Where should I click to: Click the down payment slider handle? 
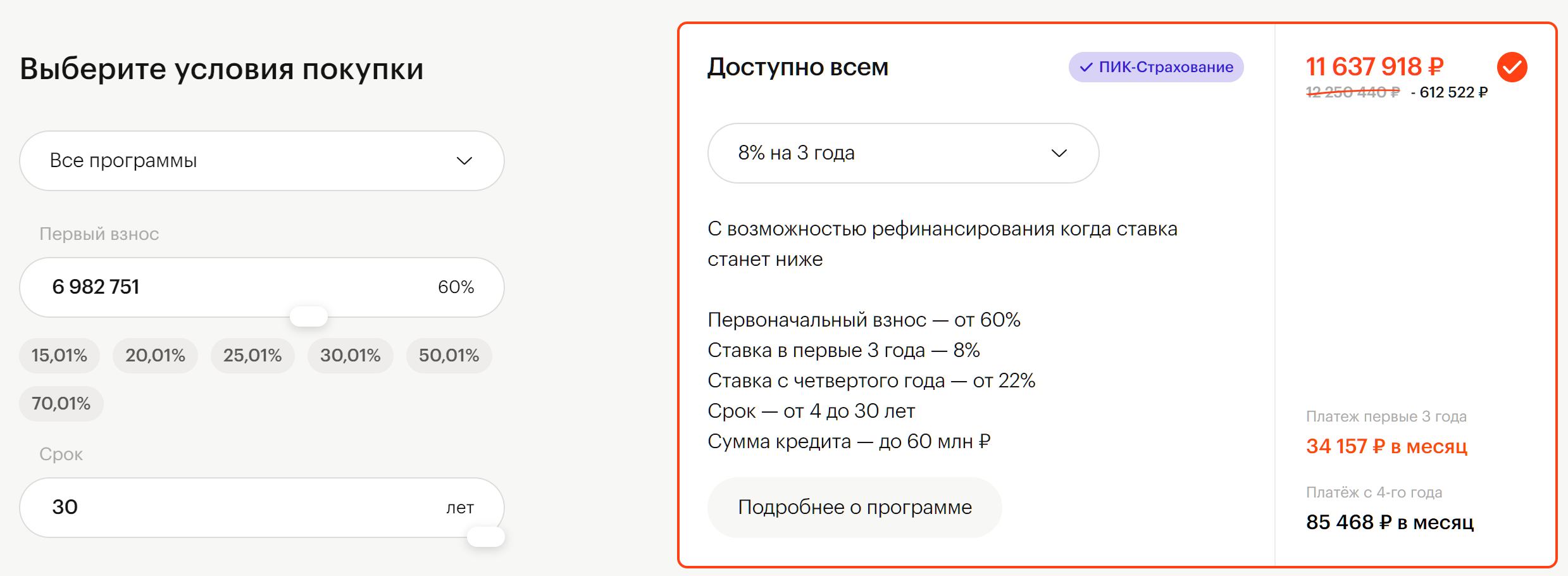[308, 316]
